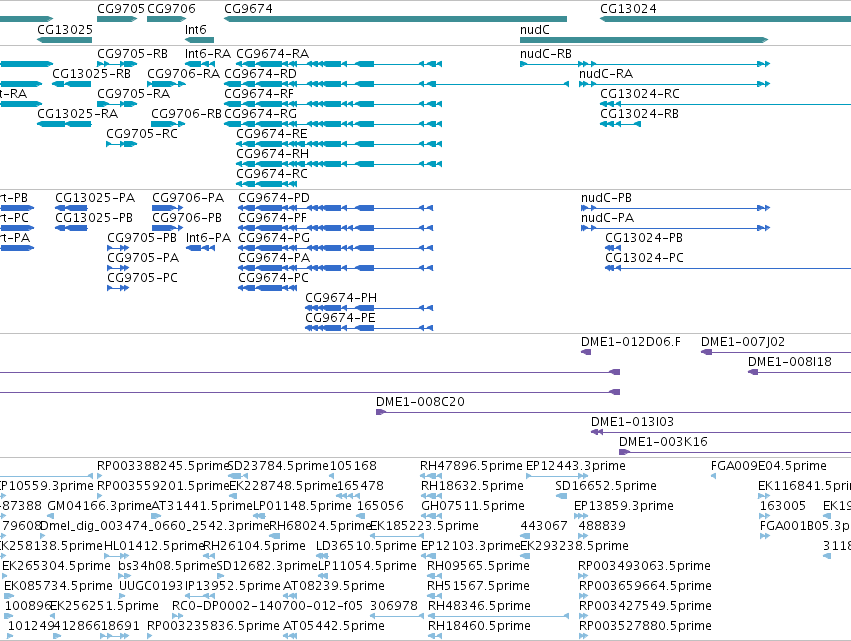Select protein label Int6-PA

(x=208, y=238)
